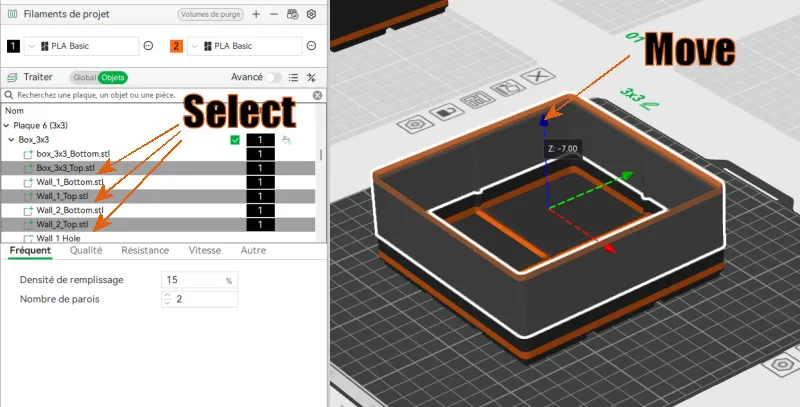
Task: Switch process mode to Global
Action: pyautogui.click(x=84, y=78)
